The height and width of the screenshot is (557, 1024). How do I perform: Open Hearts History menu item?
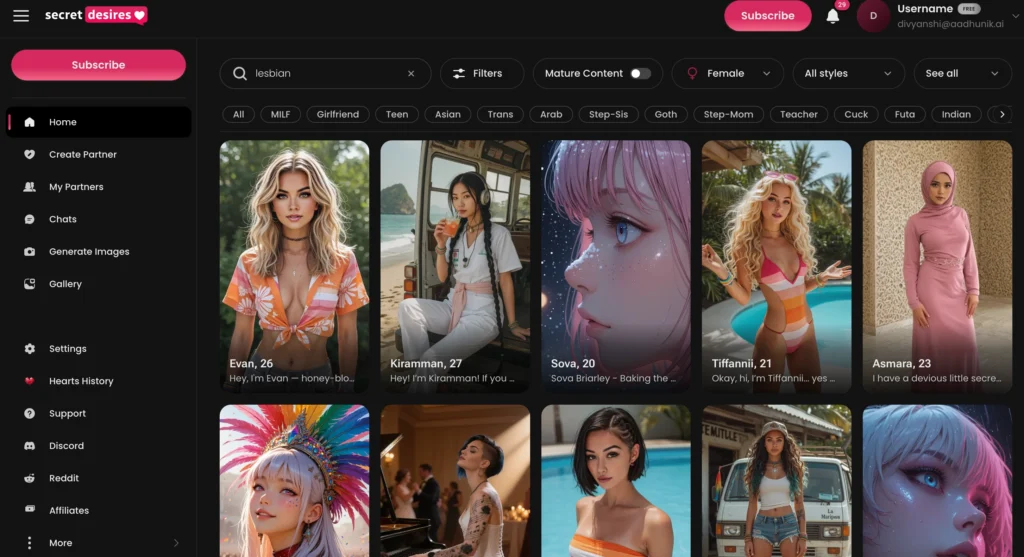pos(99,381)
